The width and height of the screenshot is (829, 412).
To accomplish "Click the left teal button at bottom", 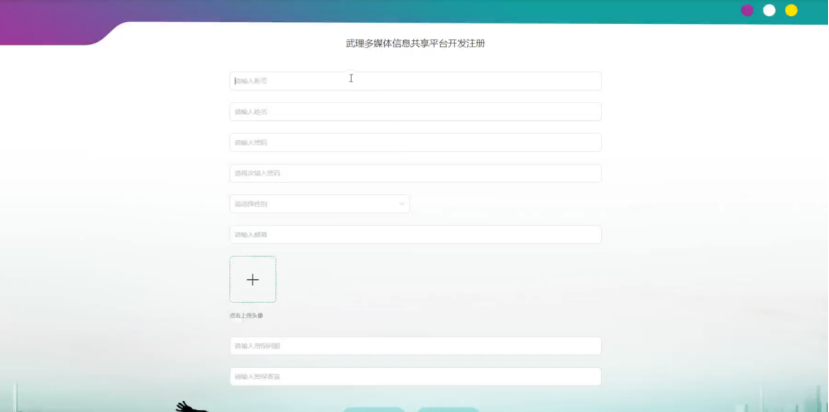I will click(374, 409).
